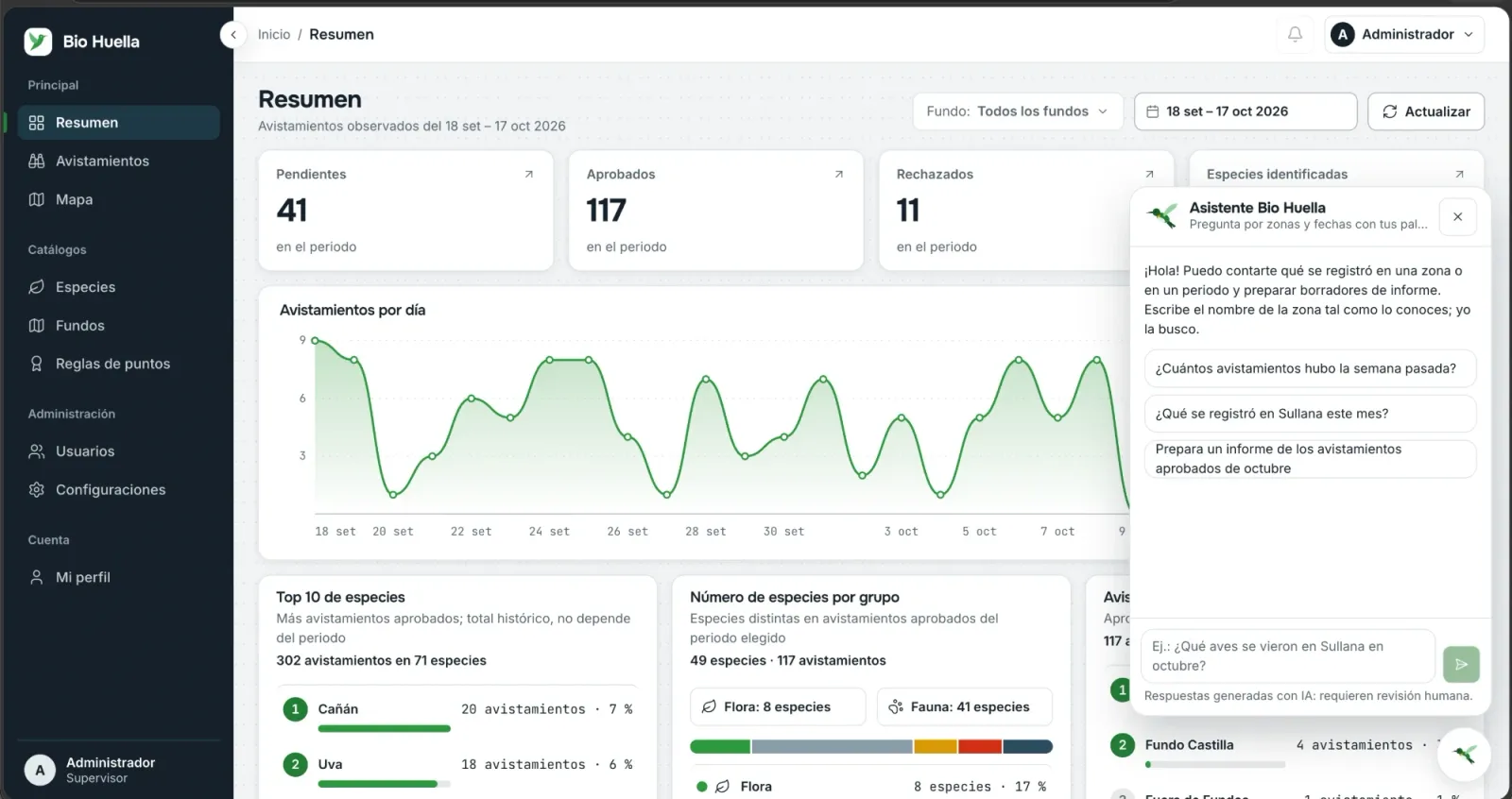Click the A avatar in the top bar
The height and width of the screenshot is (799, 1512).
(1342, 34)
